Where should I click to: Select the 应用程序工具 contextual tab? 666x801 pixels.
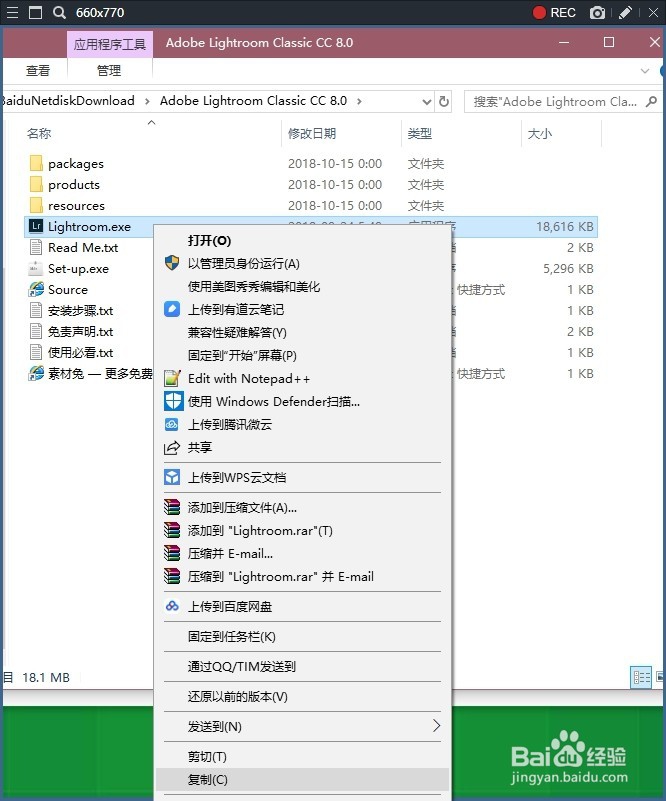coord(110,44)
